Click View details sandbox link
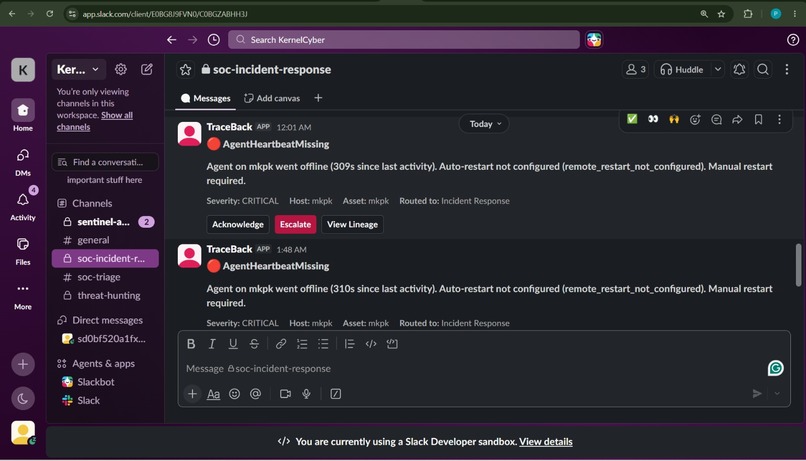This screenshot has width=806, height=461. tap(545, 441)
